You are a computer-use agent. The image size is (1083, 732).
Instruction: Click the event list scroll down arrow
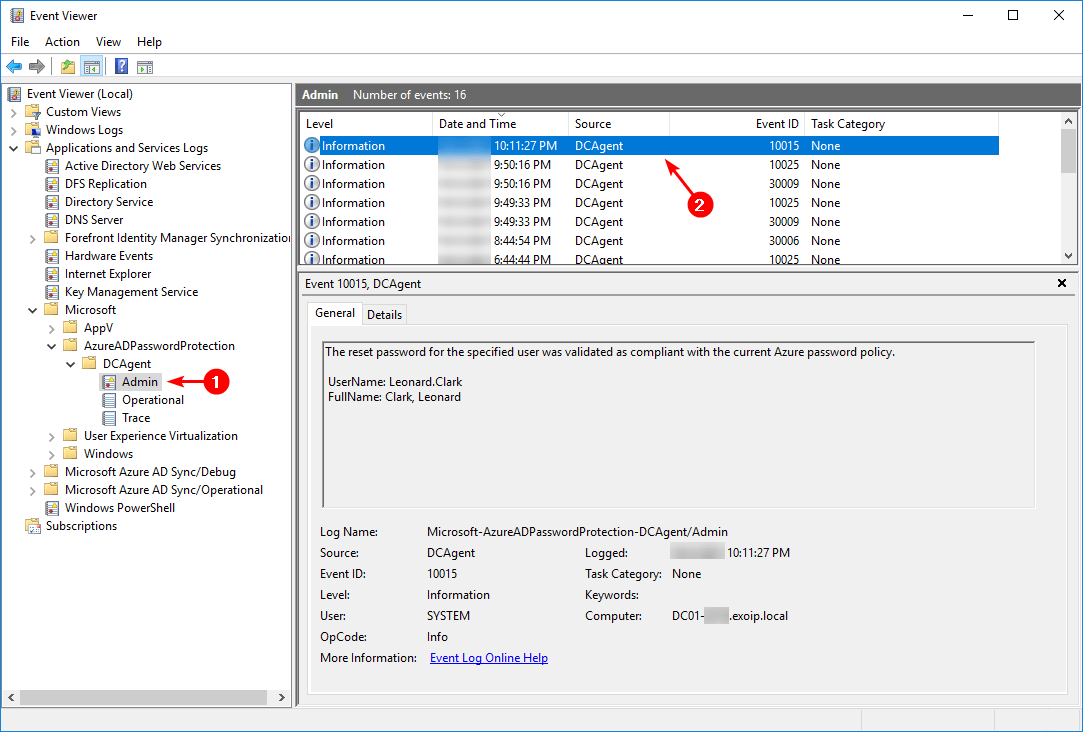pyautogui.click(x=1068, y=256)
